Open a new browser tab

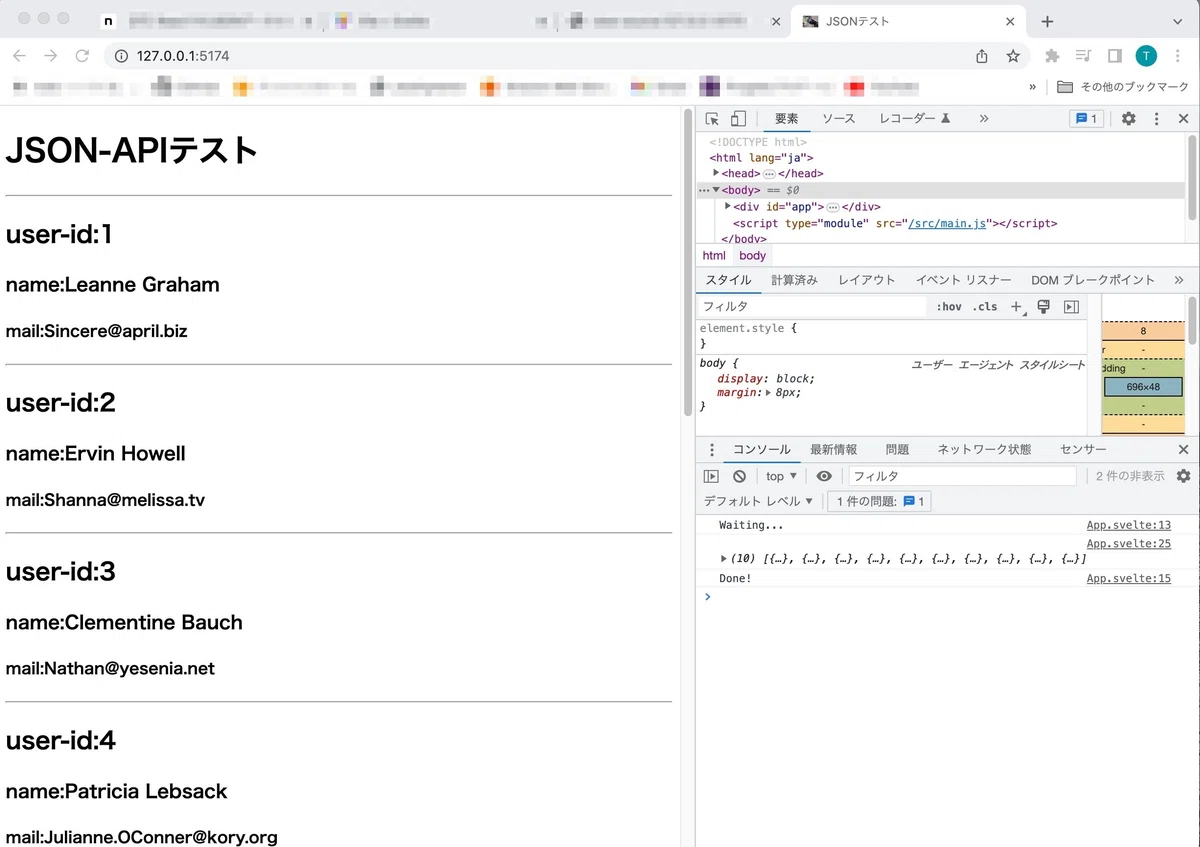click(x=1047, y=21)
